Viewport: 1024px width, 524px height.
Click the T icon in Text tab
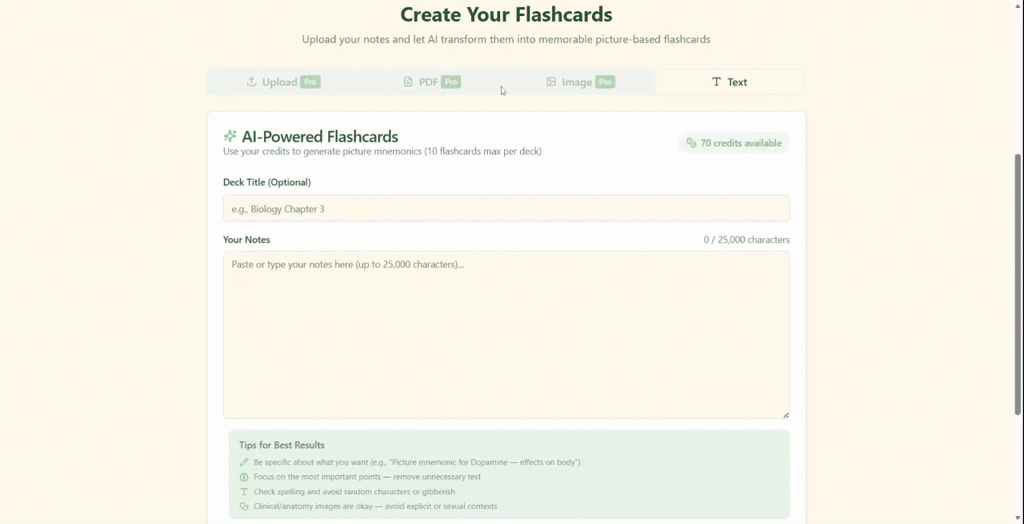[x=716, y=82]
